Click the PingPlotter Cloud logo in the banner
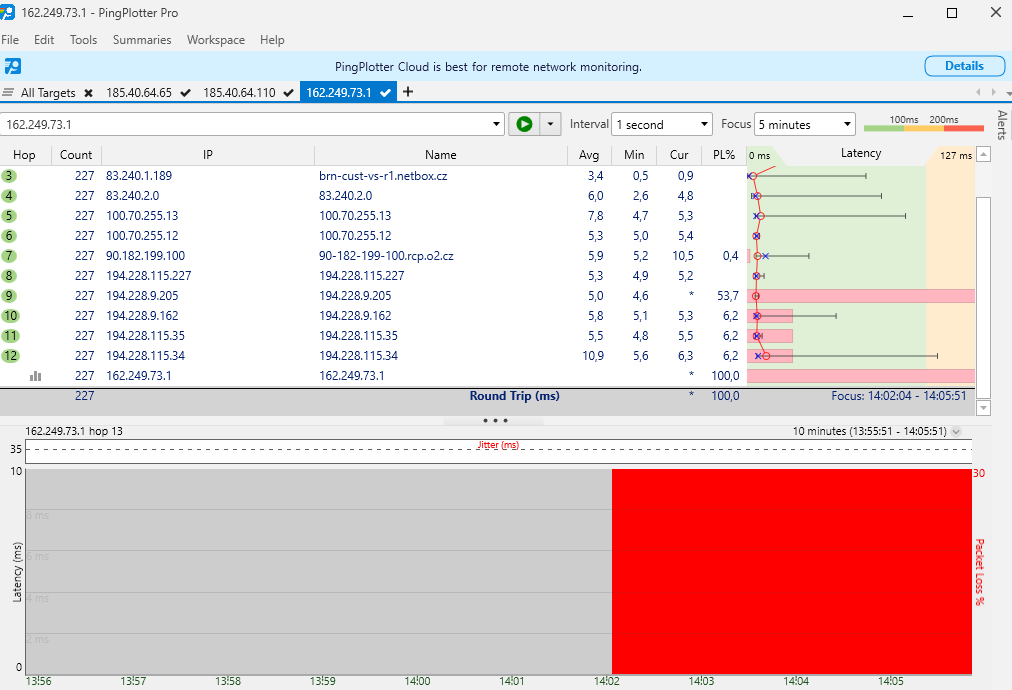Viewport: 1012px width, 690px height. tap(12, 67)
